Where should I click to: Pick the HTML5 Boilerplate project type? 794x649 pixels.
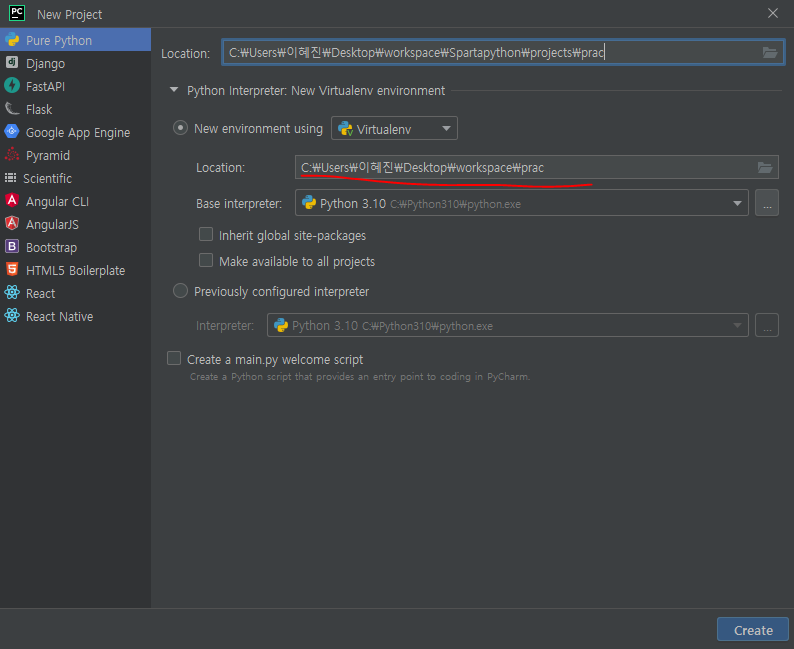75,270
